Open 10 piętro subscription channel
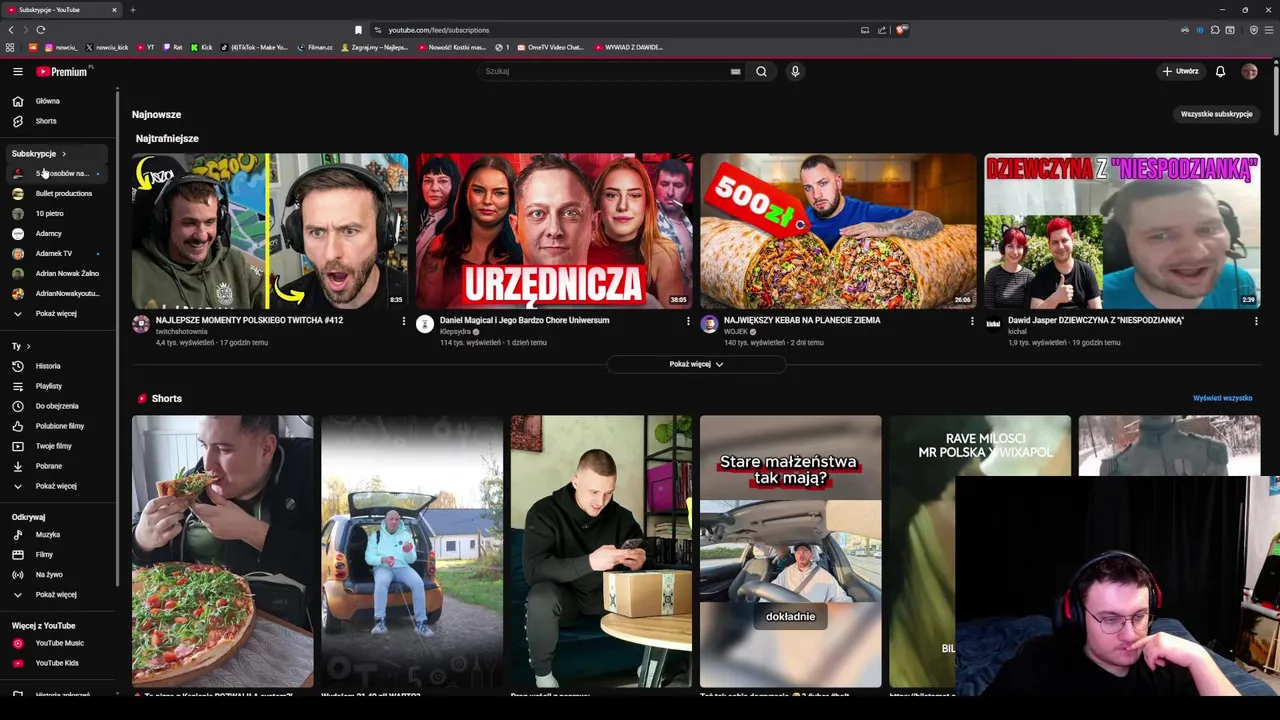Image resolution: width=1280 pixels, height=720 pixels. click(x=58, y=214)
